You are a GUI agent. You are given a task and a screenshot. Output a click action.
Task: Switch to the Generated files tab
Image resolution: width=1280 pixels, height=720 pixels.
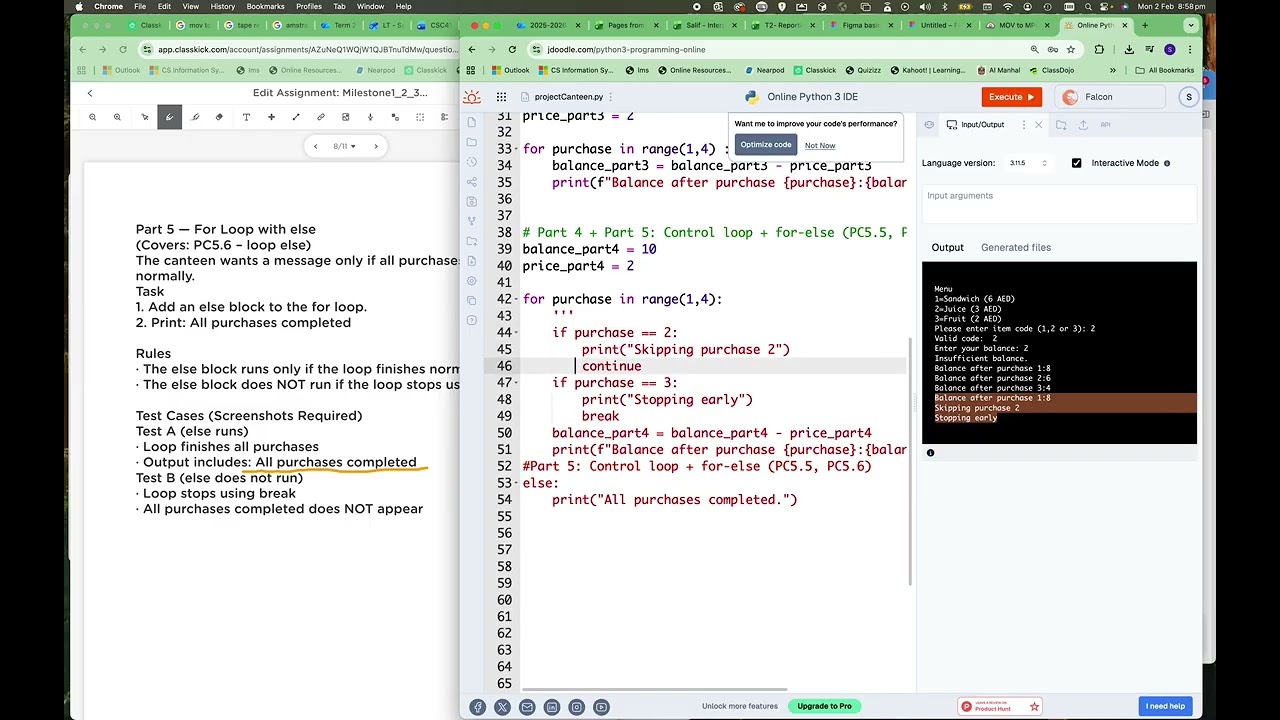(x=1015, y=247)
